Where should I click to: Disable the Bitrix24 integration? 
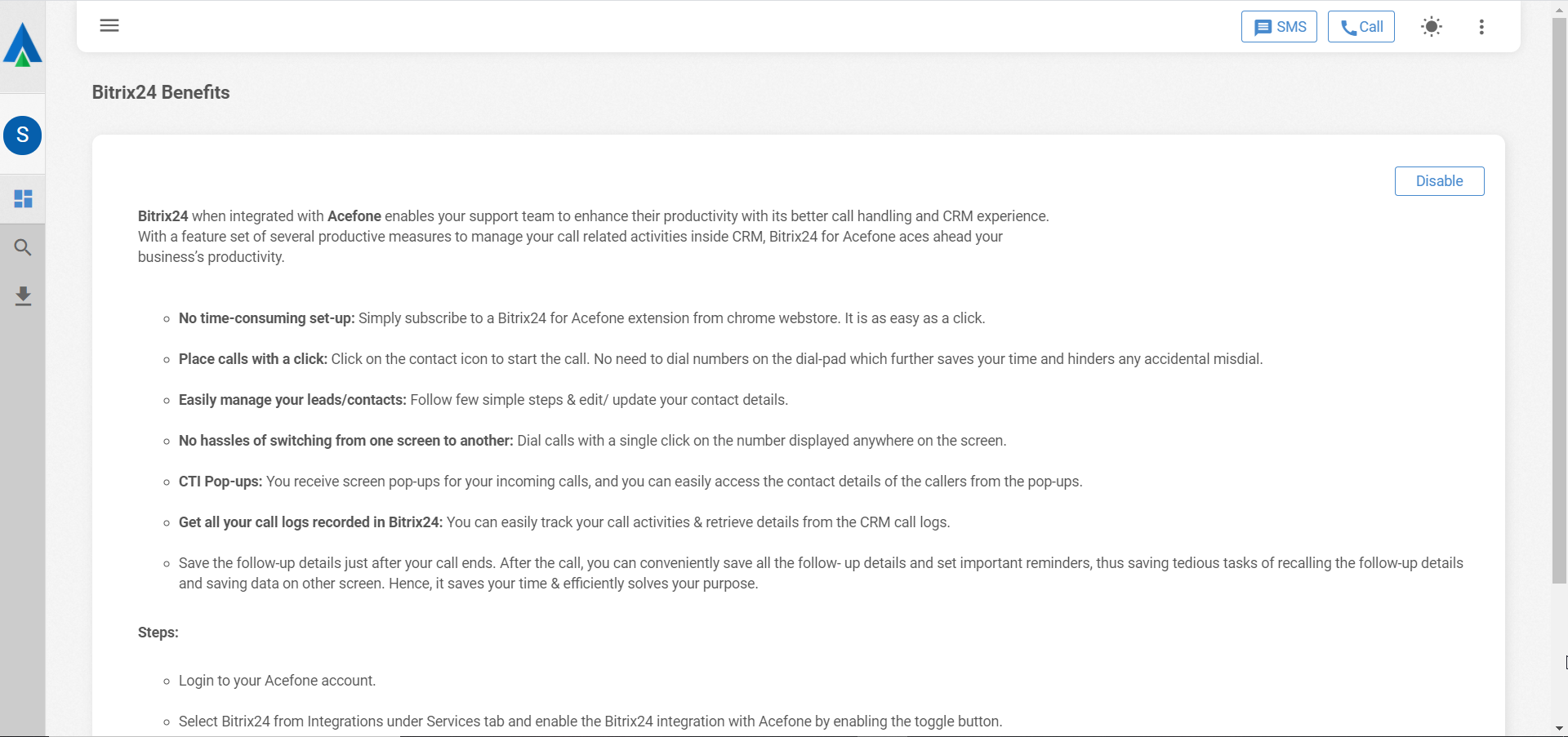(1439, 181)
